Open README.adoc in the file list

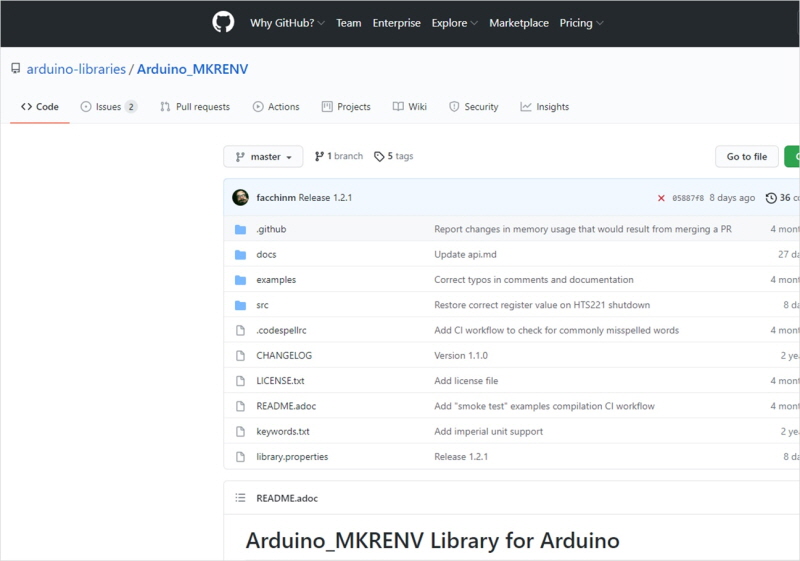point(286,406)
